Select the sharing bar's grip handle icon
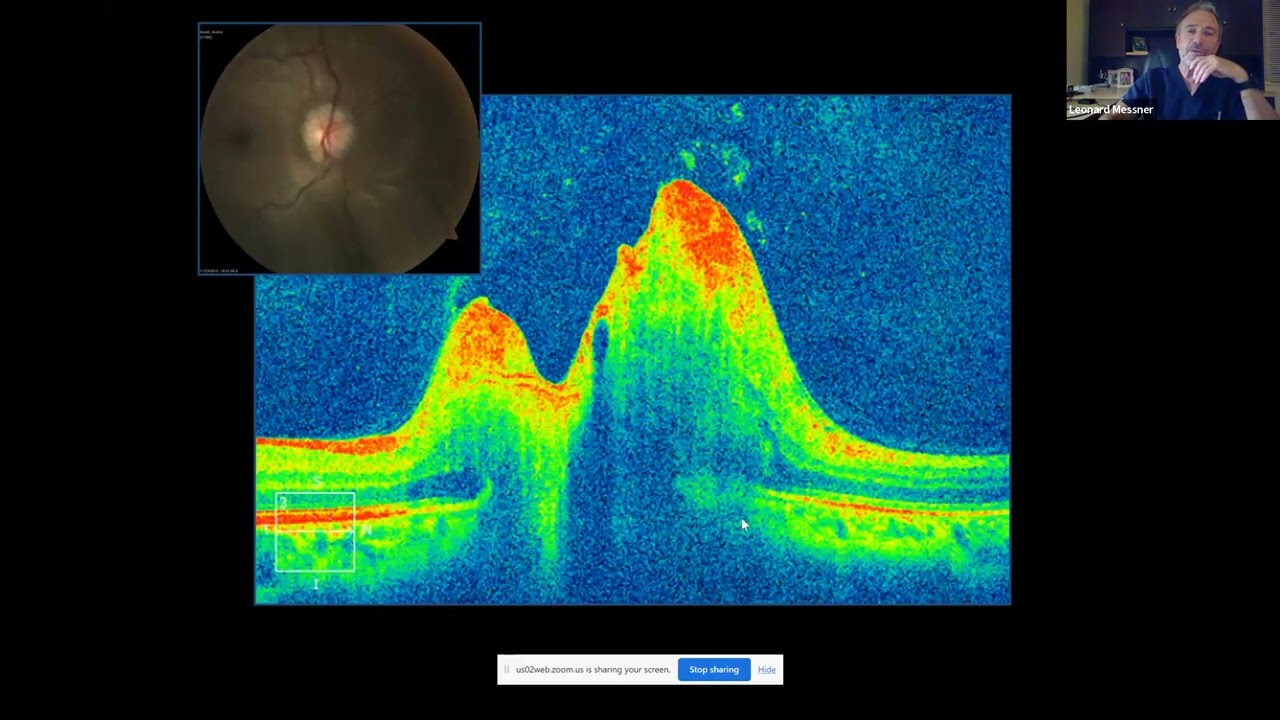Image resolution: width=1280 pixels, height=720 pixels. click(507, 670)
